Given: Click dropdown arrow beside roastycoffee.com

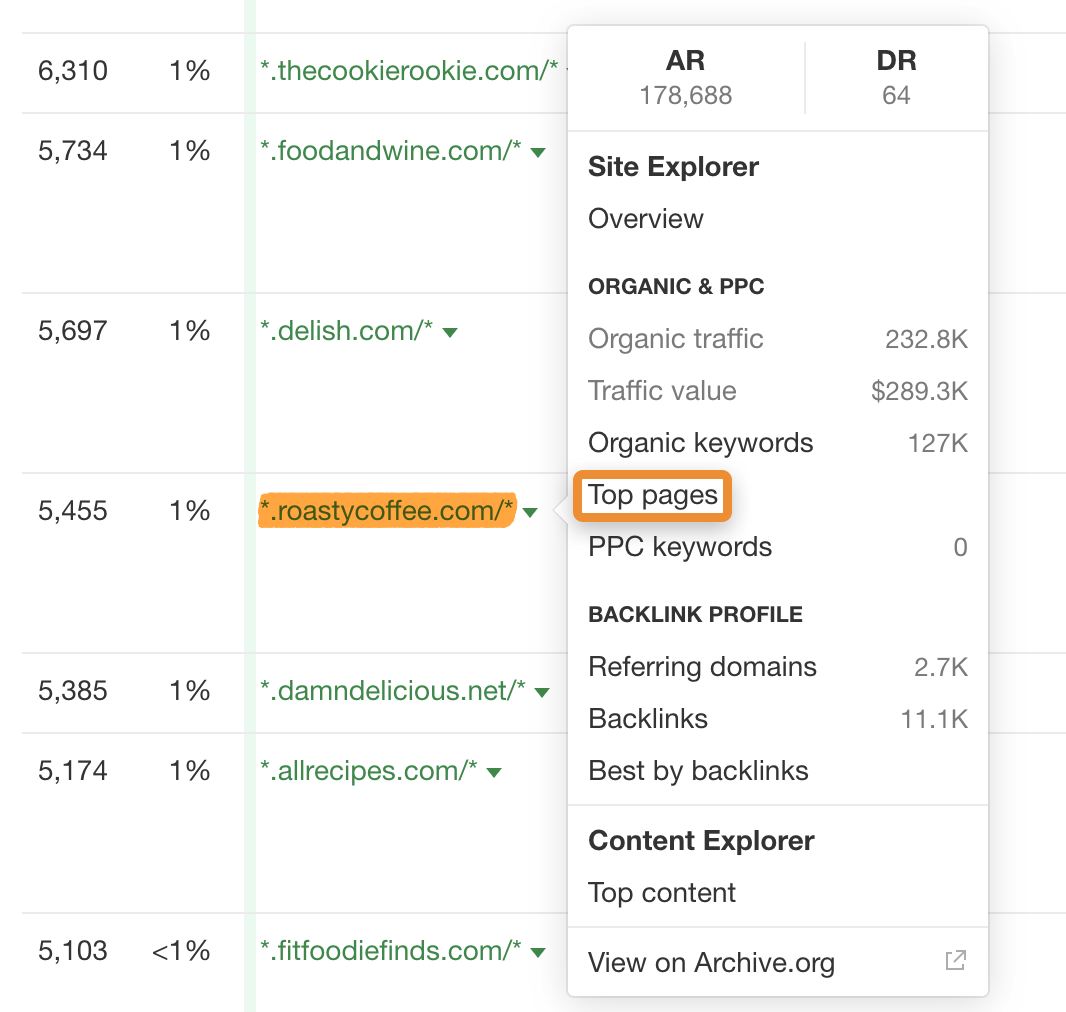Looking at the screenshot, I should (530, 513).
